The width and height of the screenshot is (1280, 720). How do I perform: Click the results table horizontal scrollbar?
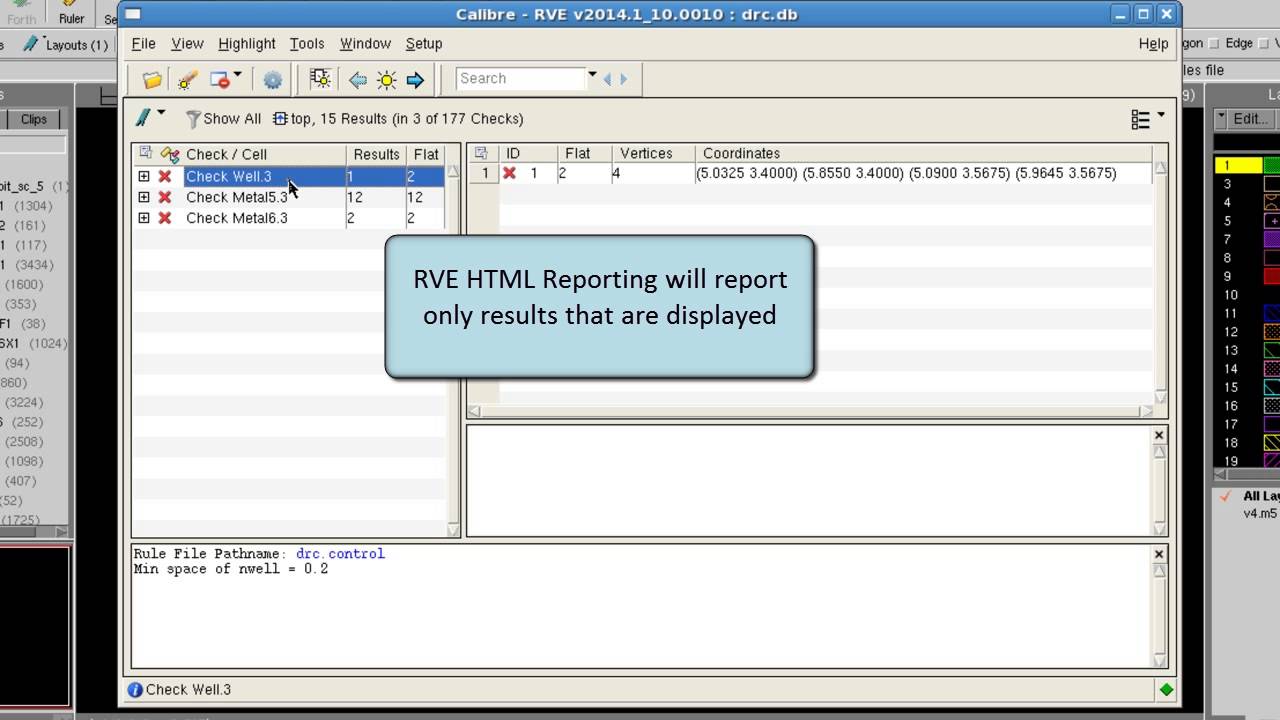click(x=809, y=411)
